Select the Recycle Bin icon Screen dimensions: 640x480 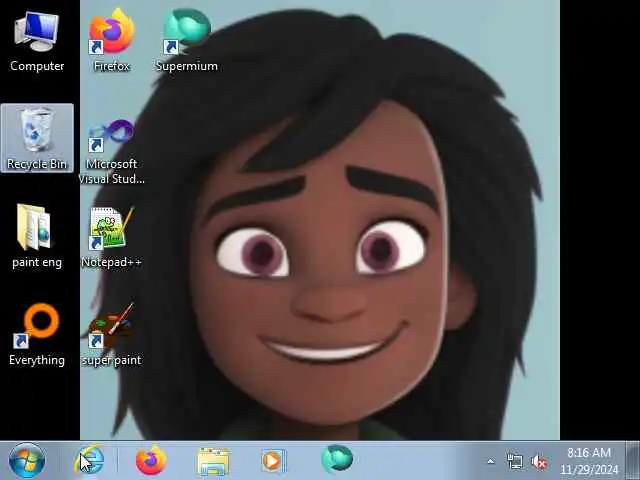coord(37,138)
